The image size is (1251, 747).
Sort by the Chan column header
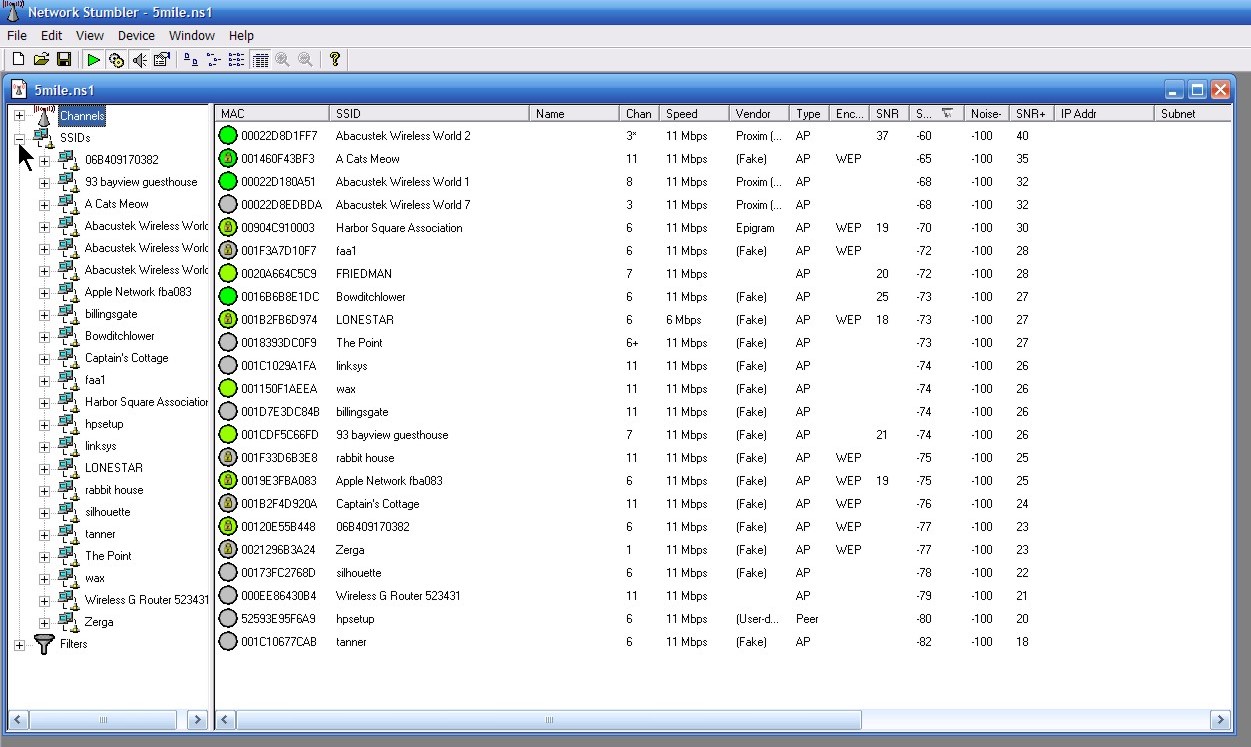(x=640, y=114)
